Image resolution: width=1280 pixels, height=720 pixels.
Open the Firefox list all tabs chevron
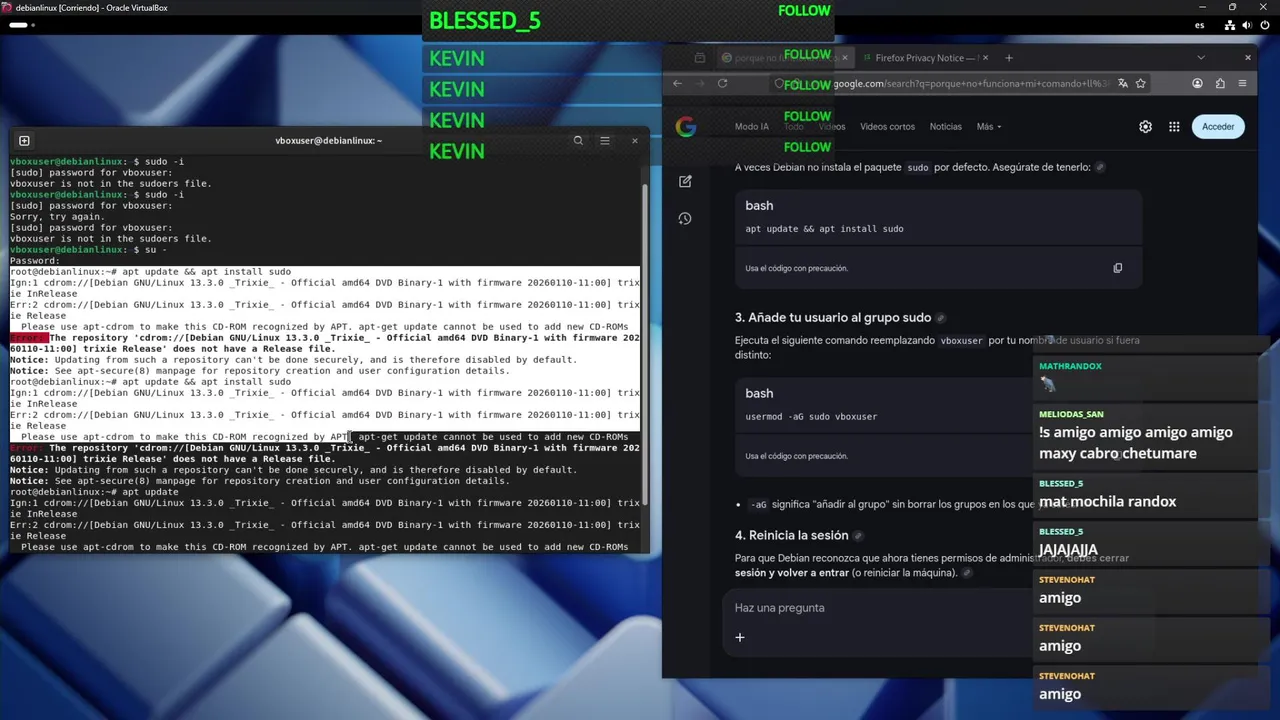click(x=1201, y=58)
